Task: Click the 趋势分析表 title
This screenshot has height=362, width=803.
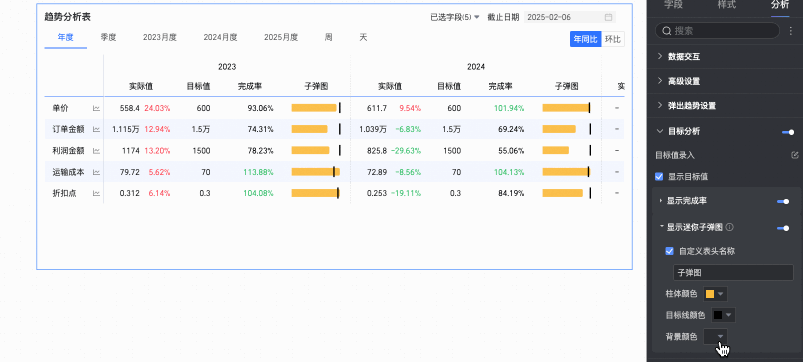Action: (68, 17)
